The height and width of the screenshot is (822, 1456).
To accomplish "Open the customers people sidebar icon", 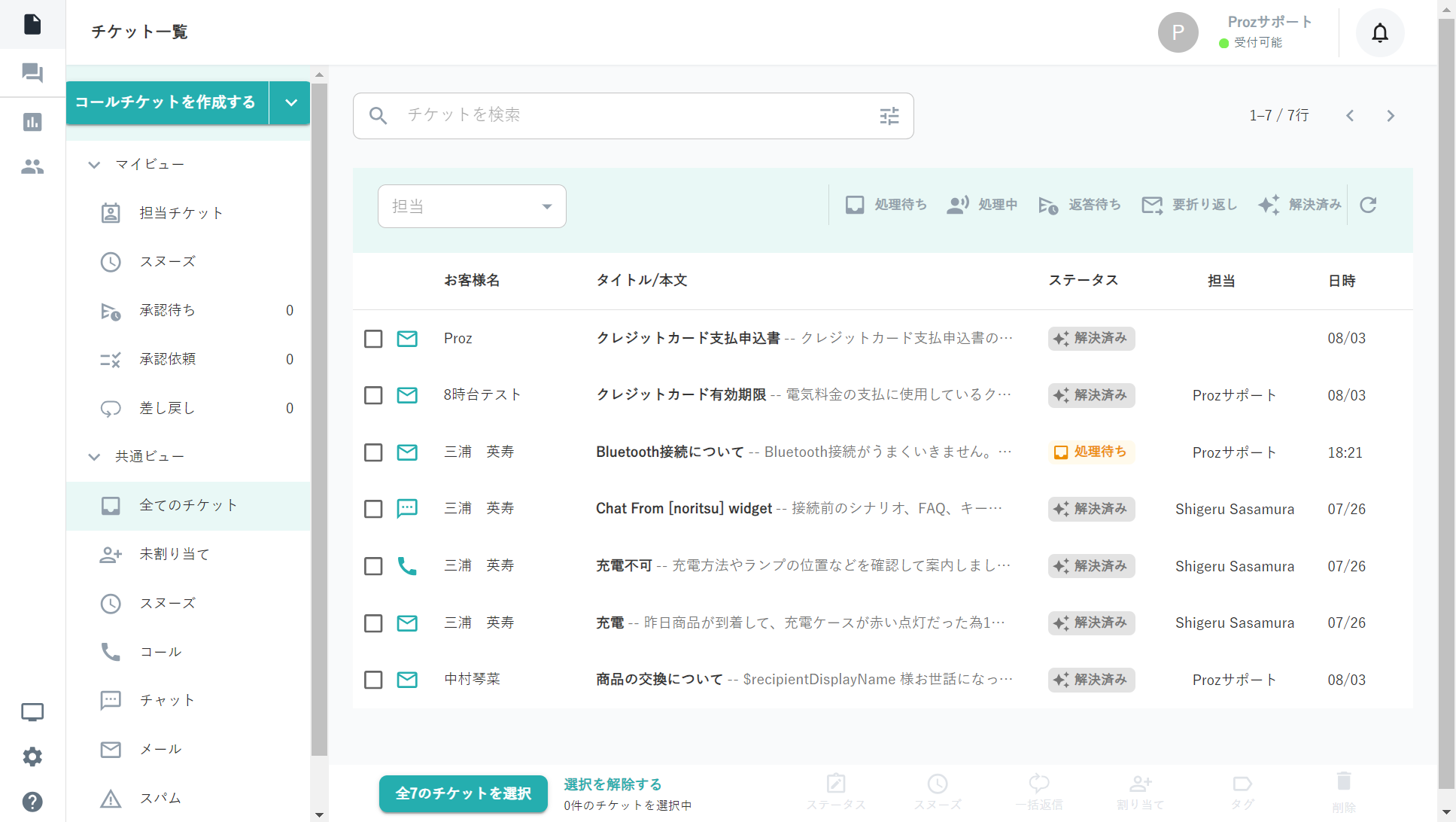I will 32,166.
